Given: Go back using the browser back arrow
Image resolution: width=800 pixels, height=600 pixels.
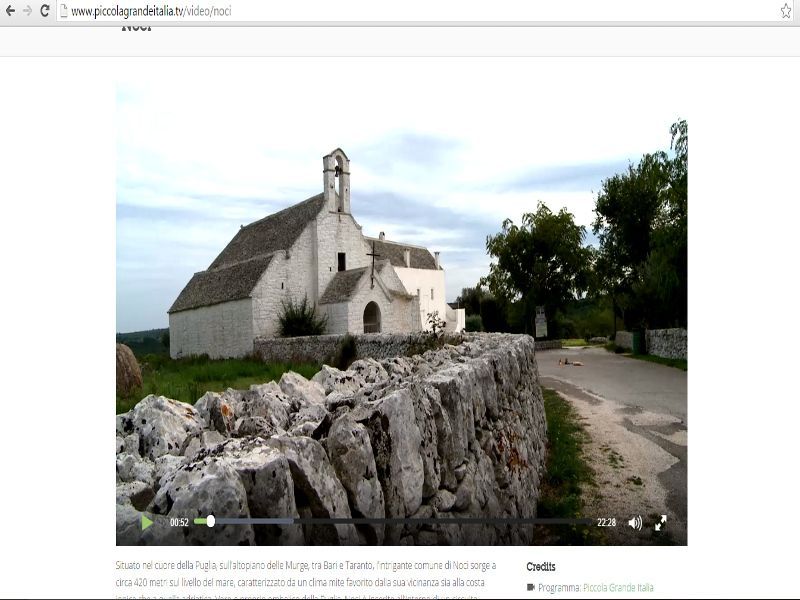Looking at the screenshot, I should [10, 10].
